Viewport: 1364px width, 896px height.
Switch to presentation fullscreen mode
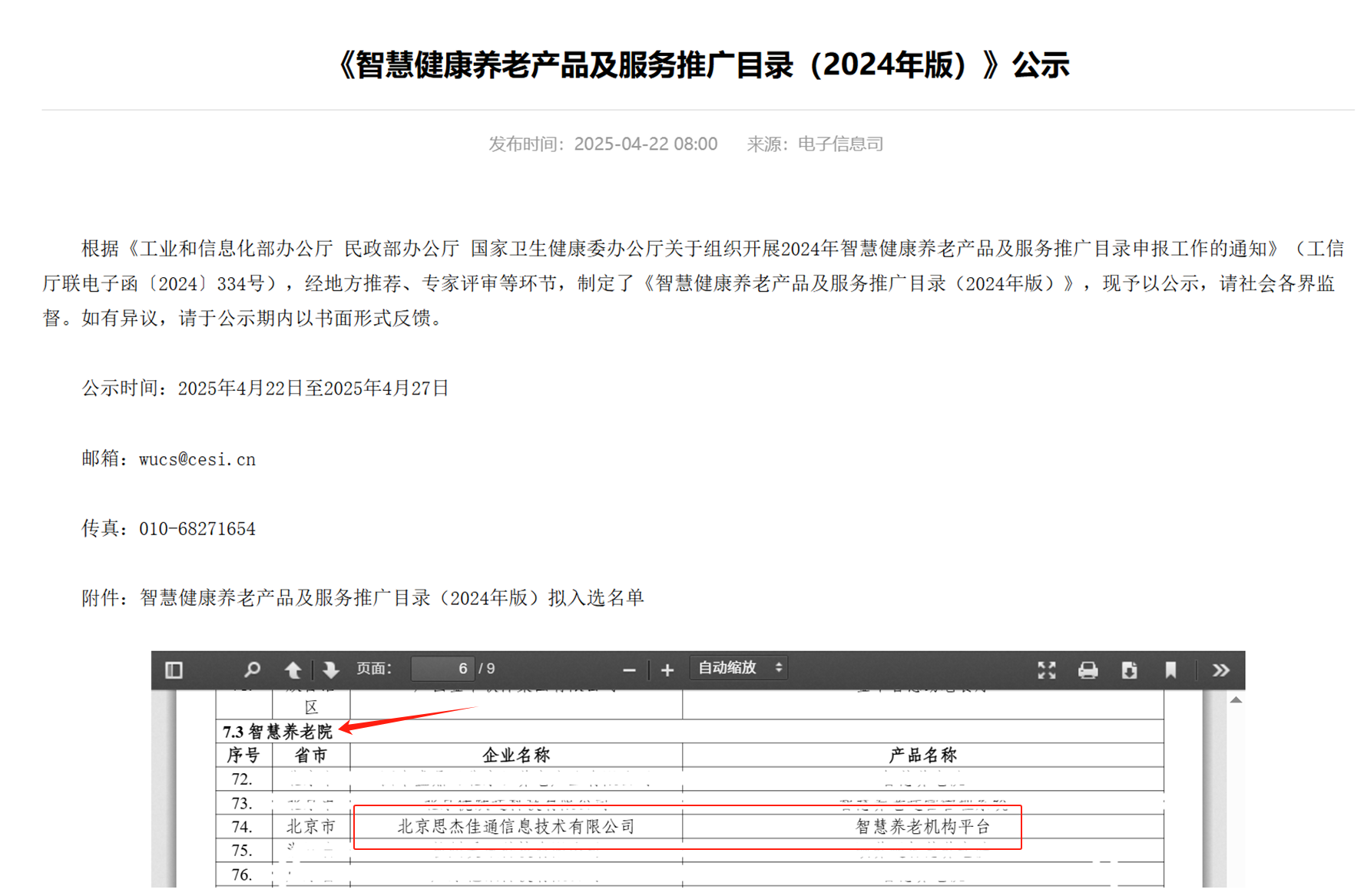pyautogui.click(x=1046, y=670)
